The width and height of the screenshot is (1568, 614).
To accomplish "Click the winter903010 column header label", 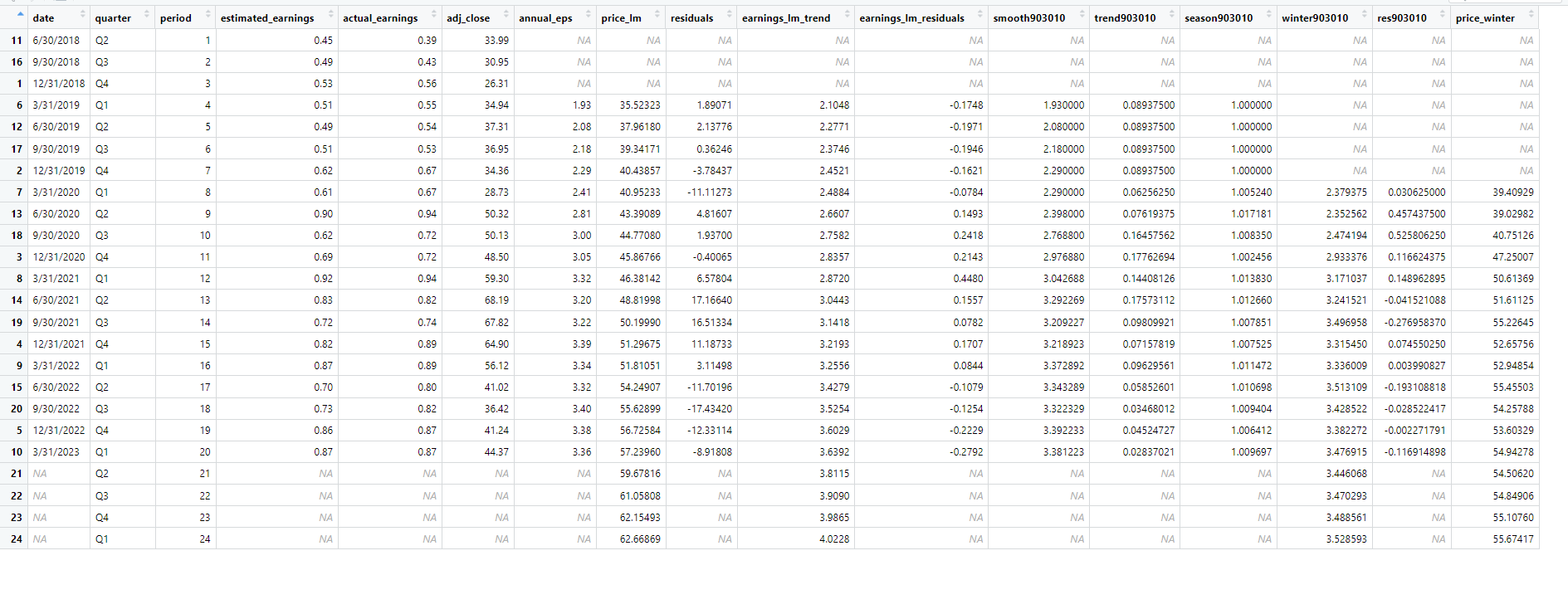I will pyautogui.click(x=1315, y=17).
